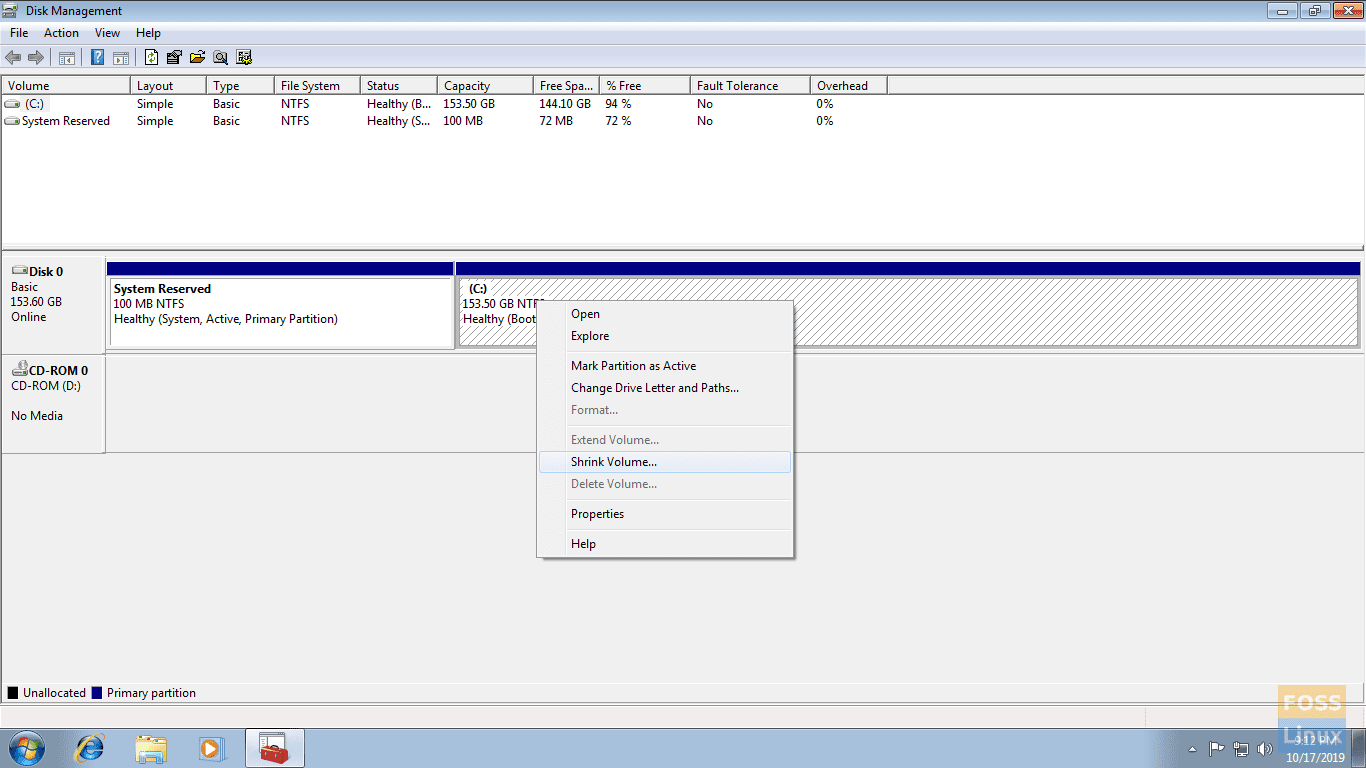
Task: Click the 153.50 GB capacity cell
Action: [469, 104]
